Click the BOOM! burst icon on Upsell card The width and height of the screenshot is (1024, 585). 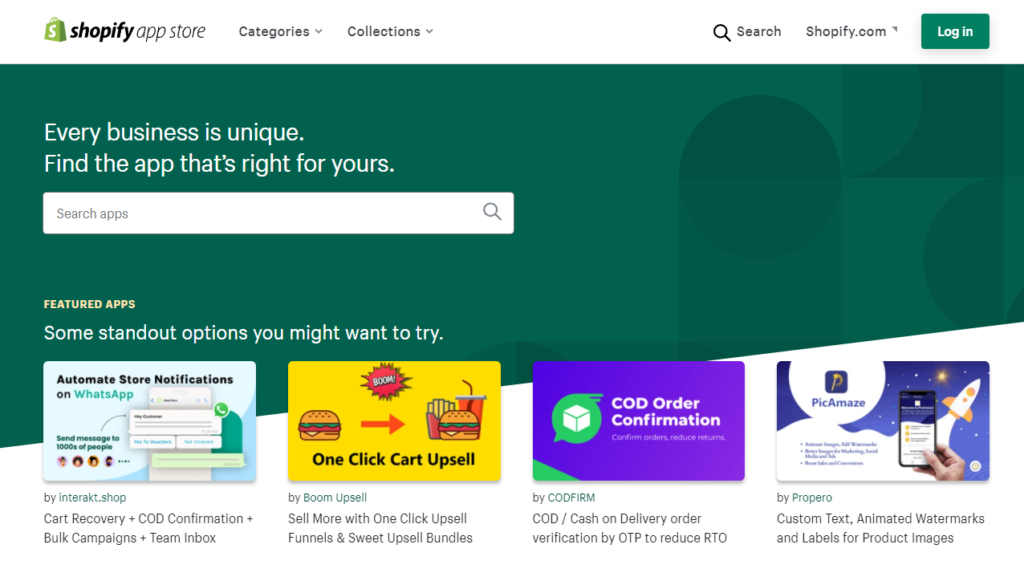point(385,381)
